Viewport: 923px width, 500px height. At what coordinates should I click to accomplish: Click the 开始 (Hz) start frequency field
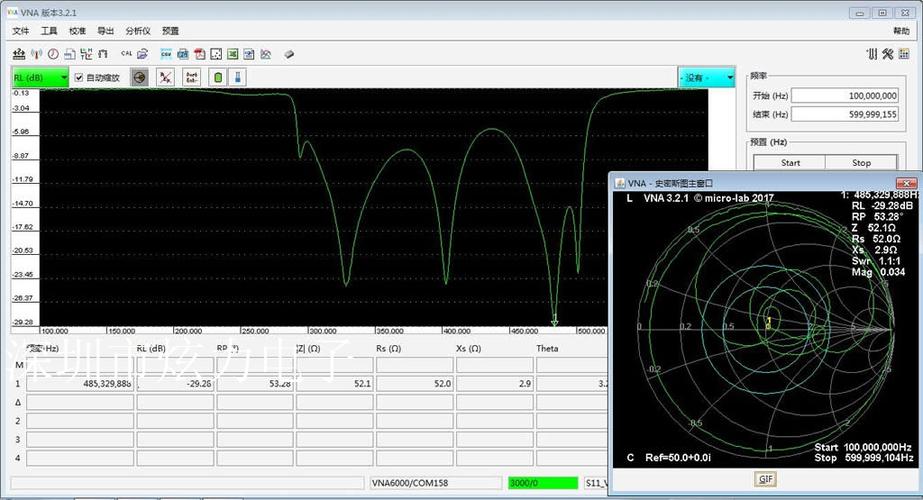click(x=845, y=95)
